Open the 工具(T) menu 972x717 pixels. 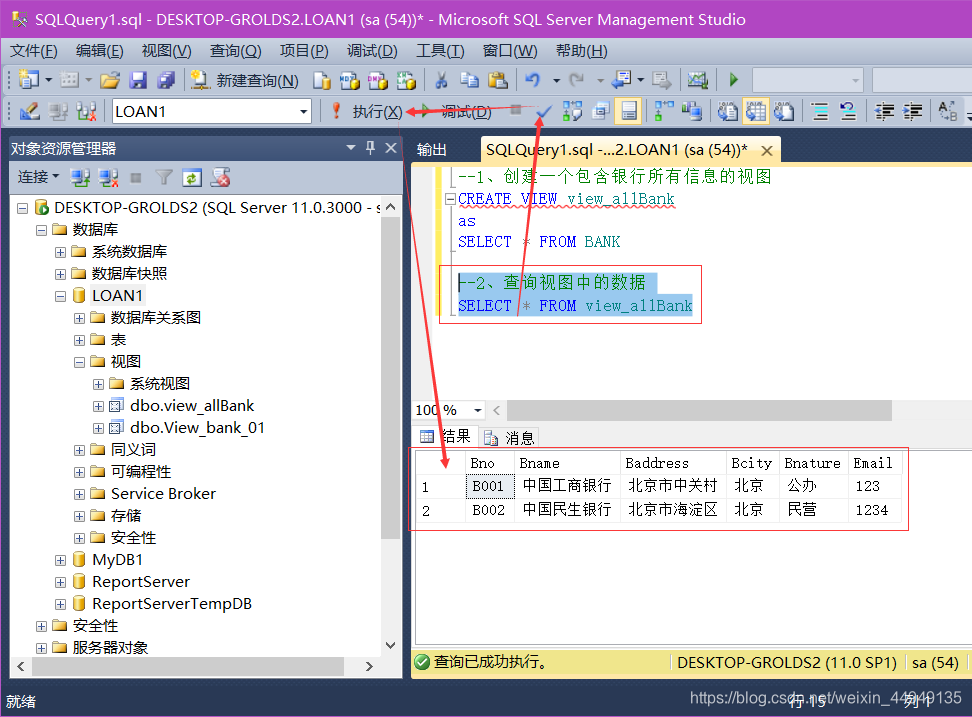coord(440,51)
